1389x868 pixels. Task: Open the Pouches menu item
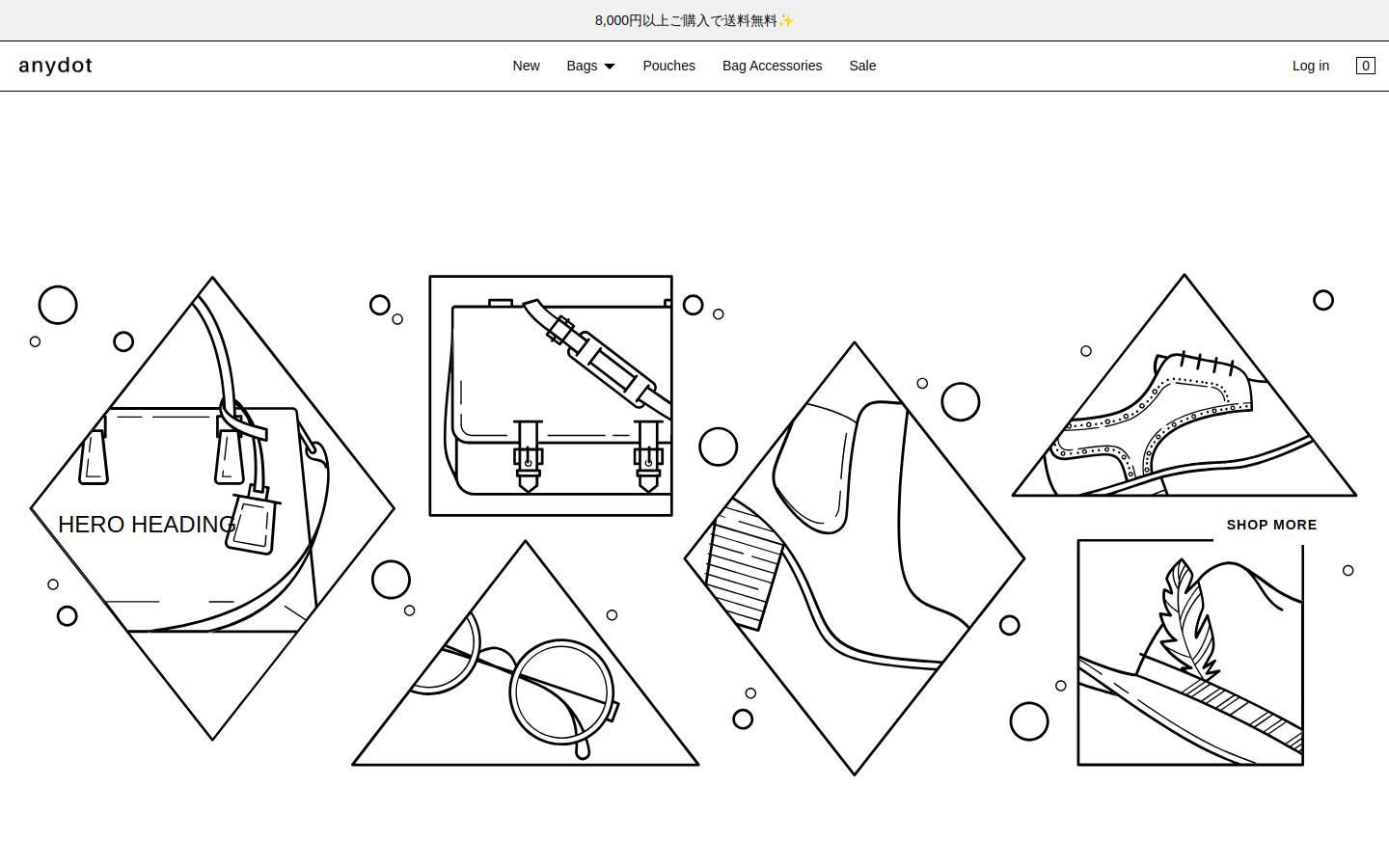pyautogui.click(x=668, y=66)
